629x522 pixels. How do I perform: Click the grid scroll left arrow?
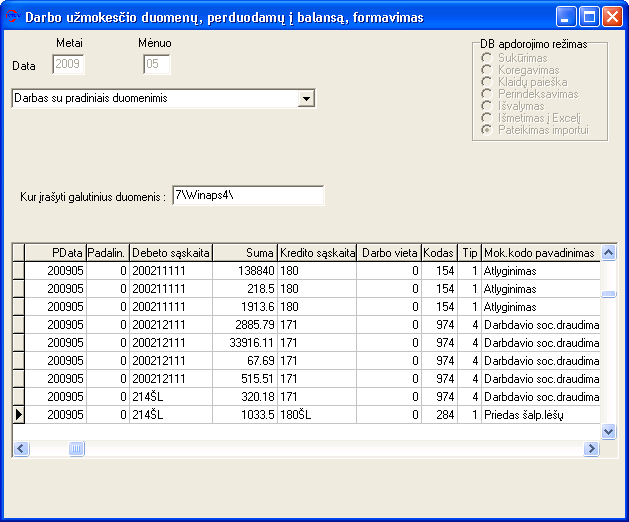pos(21,448)
